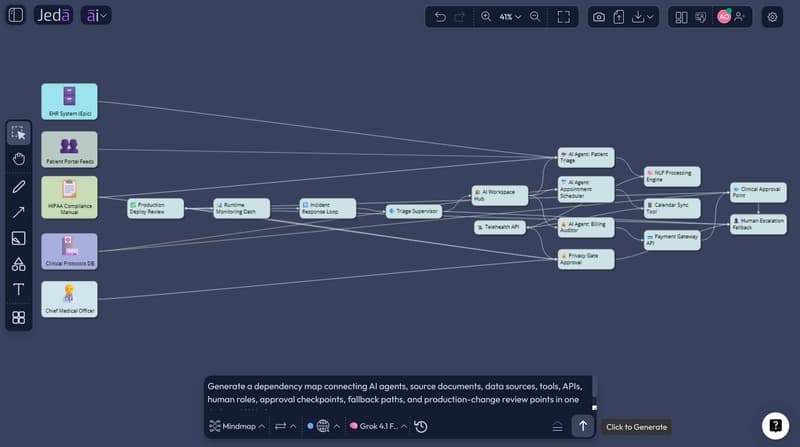The image size is (800, 447).
Task: Select the Privacy Gate Approval node
Action: 586,259
